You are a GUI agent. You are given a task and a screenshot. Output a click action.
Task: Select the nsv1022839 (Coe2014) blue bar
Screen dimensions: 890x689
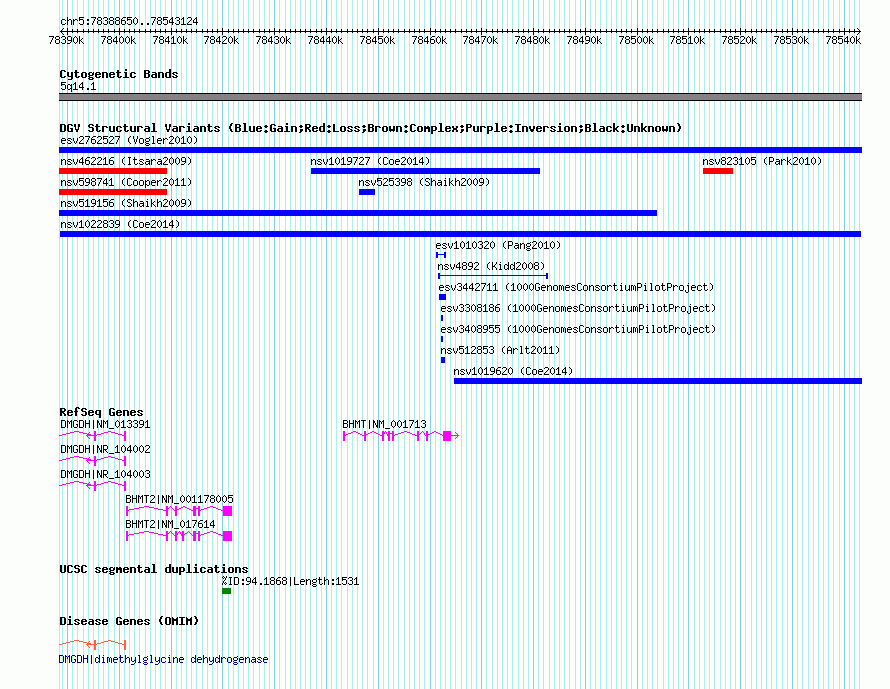(x=460, y=234)
